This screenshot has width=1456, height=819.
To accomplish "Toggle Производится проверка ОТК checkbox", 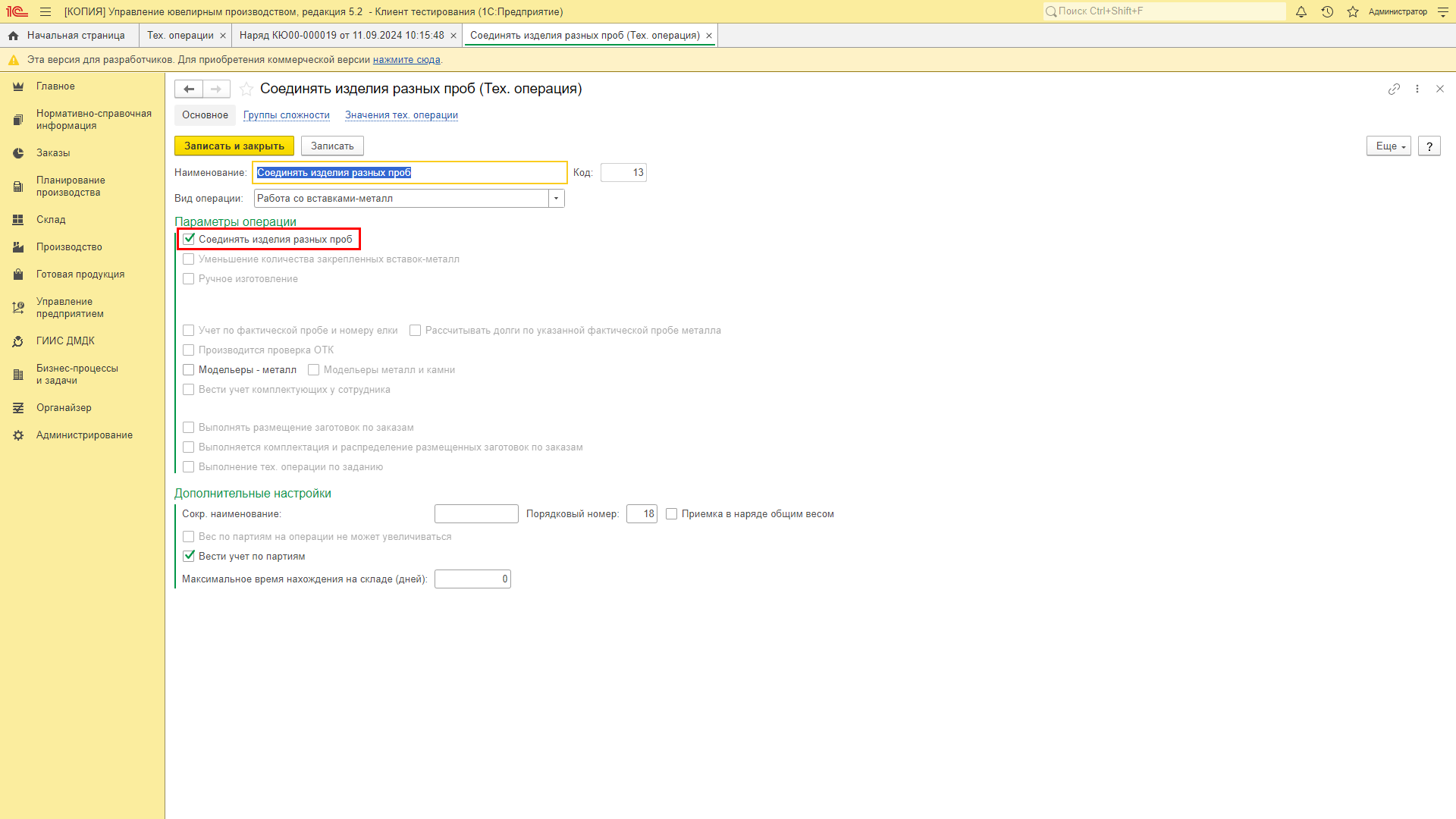I will [x=189, y=350].
